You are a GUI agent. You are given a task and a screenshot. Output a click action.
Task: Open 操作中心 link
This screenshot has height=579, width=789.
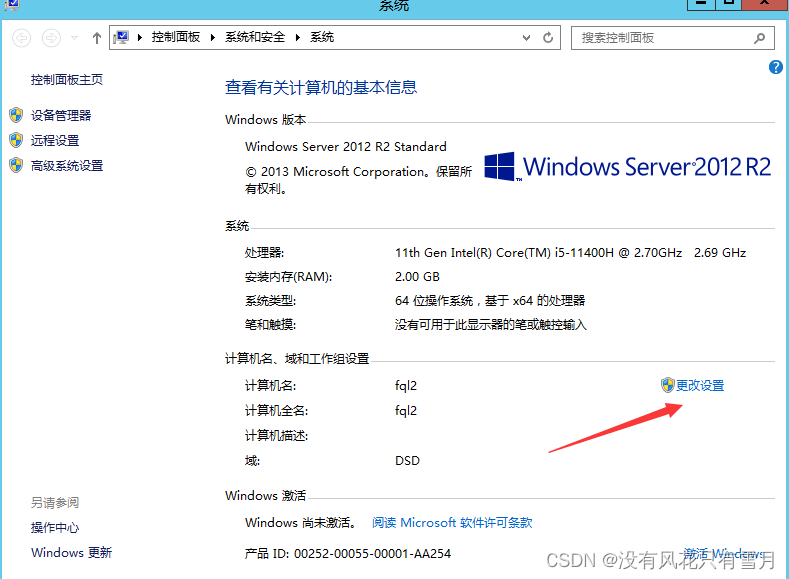(x=55, y=527)
